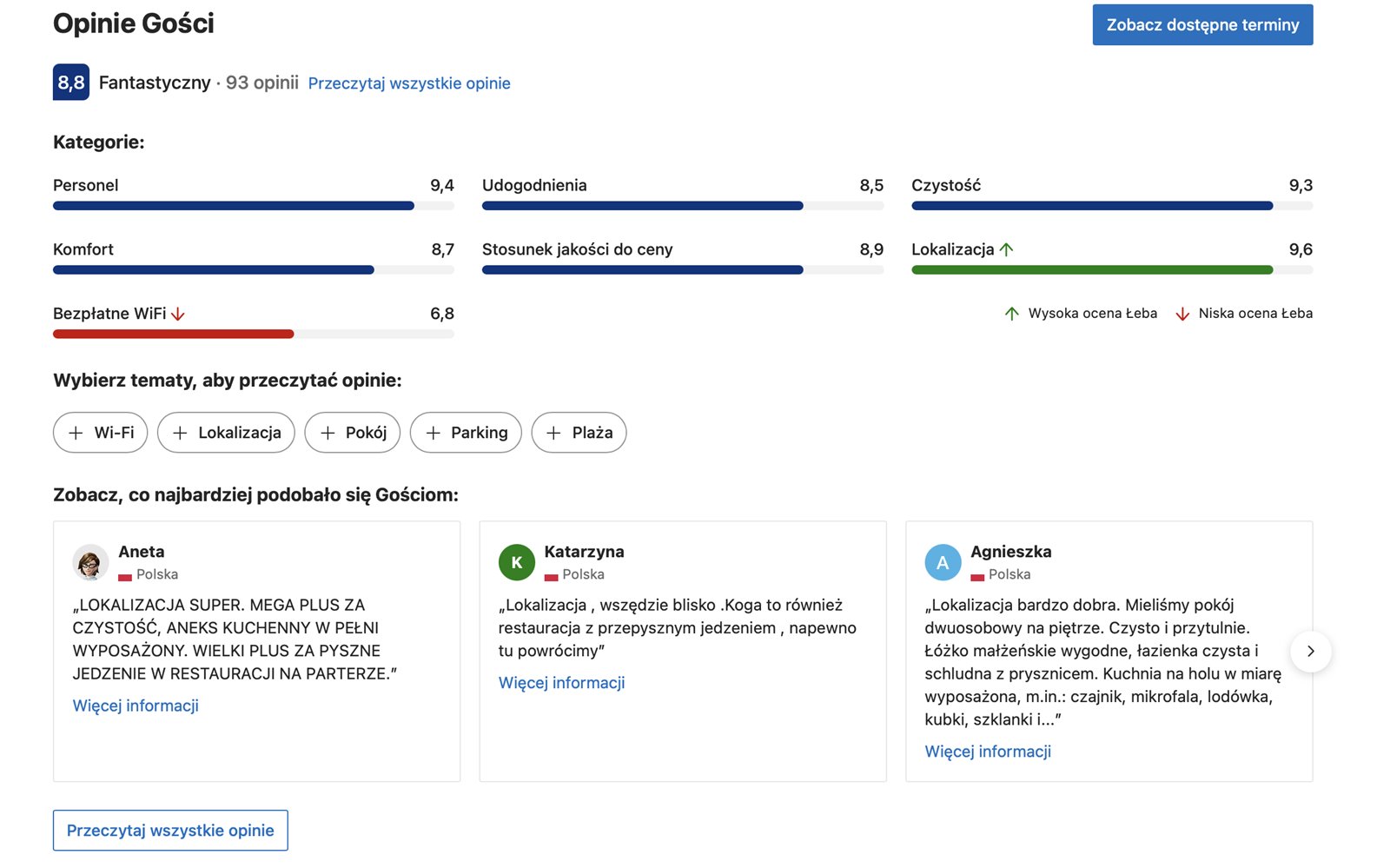The height and width of the screenshot is (868, 1390).
Task: Click the Wysoka ocena Łeba legend arrow
Action: [x=1011, y=314]
